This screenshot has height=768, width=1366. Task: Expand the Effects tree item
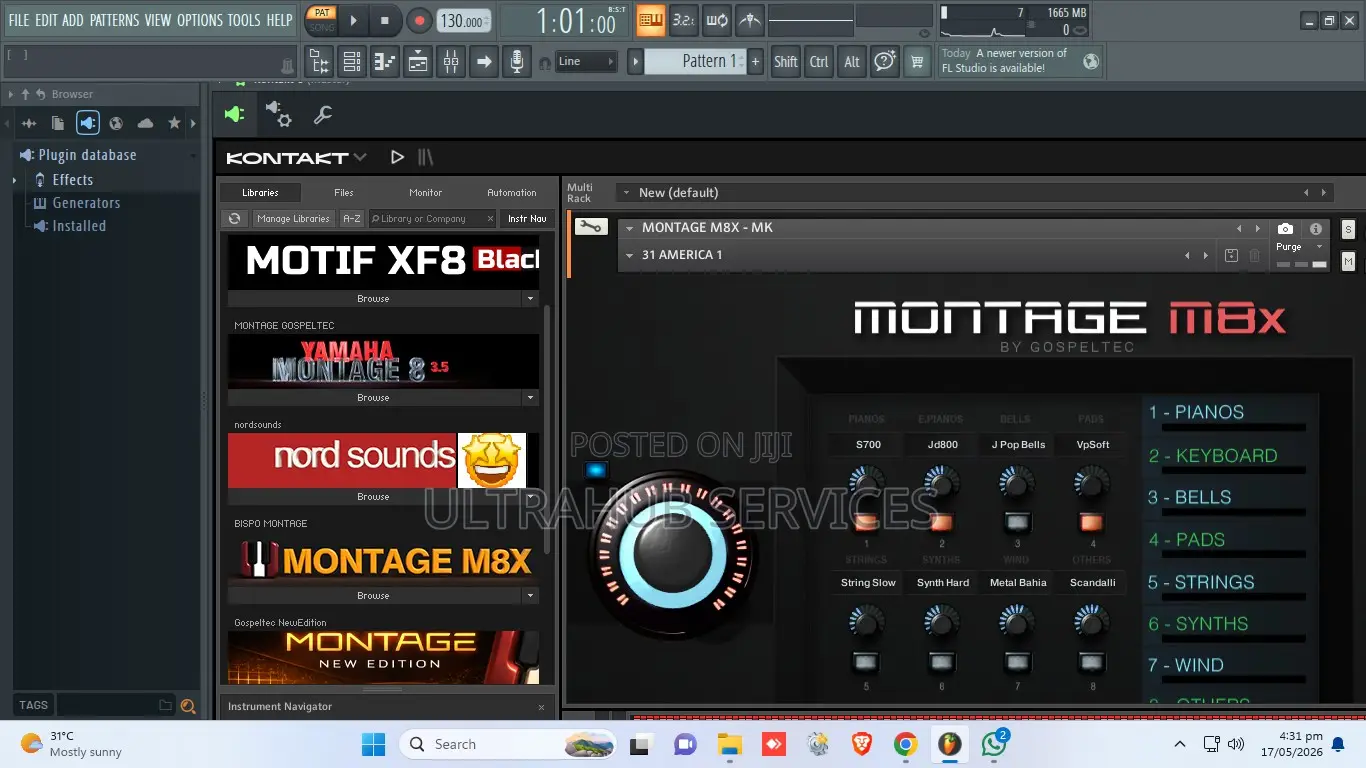14,180
